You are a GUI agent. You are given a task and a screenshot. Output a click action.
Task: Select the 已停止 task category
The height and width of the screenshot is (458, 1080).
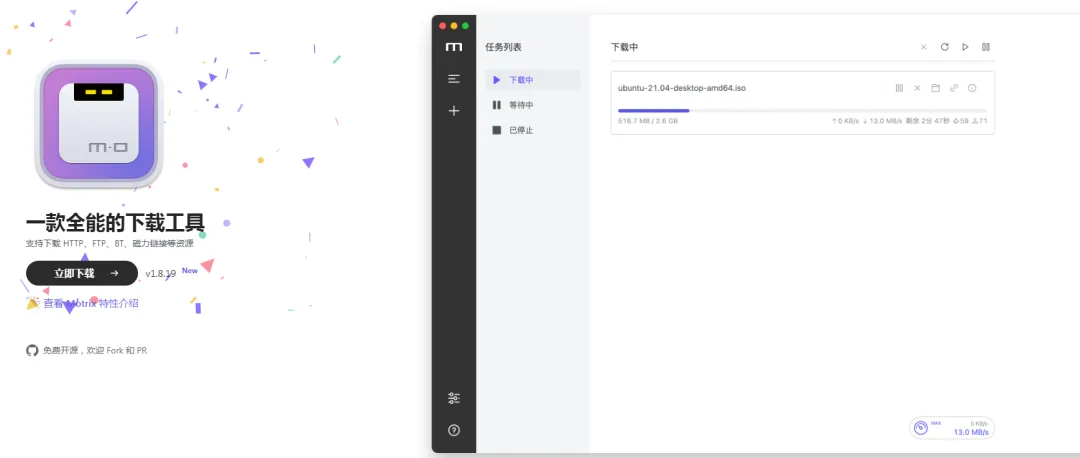pos(533,130)
